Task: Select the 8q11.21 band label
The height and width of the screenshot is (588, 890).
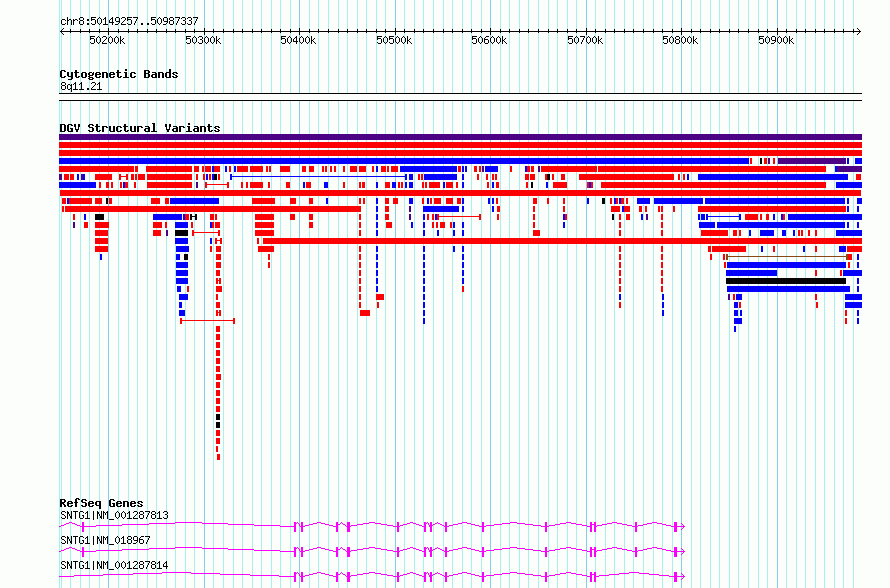Action: 81,86
